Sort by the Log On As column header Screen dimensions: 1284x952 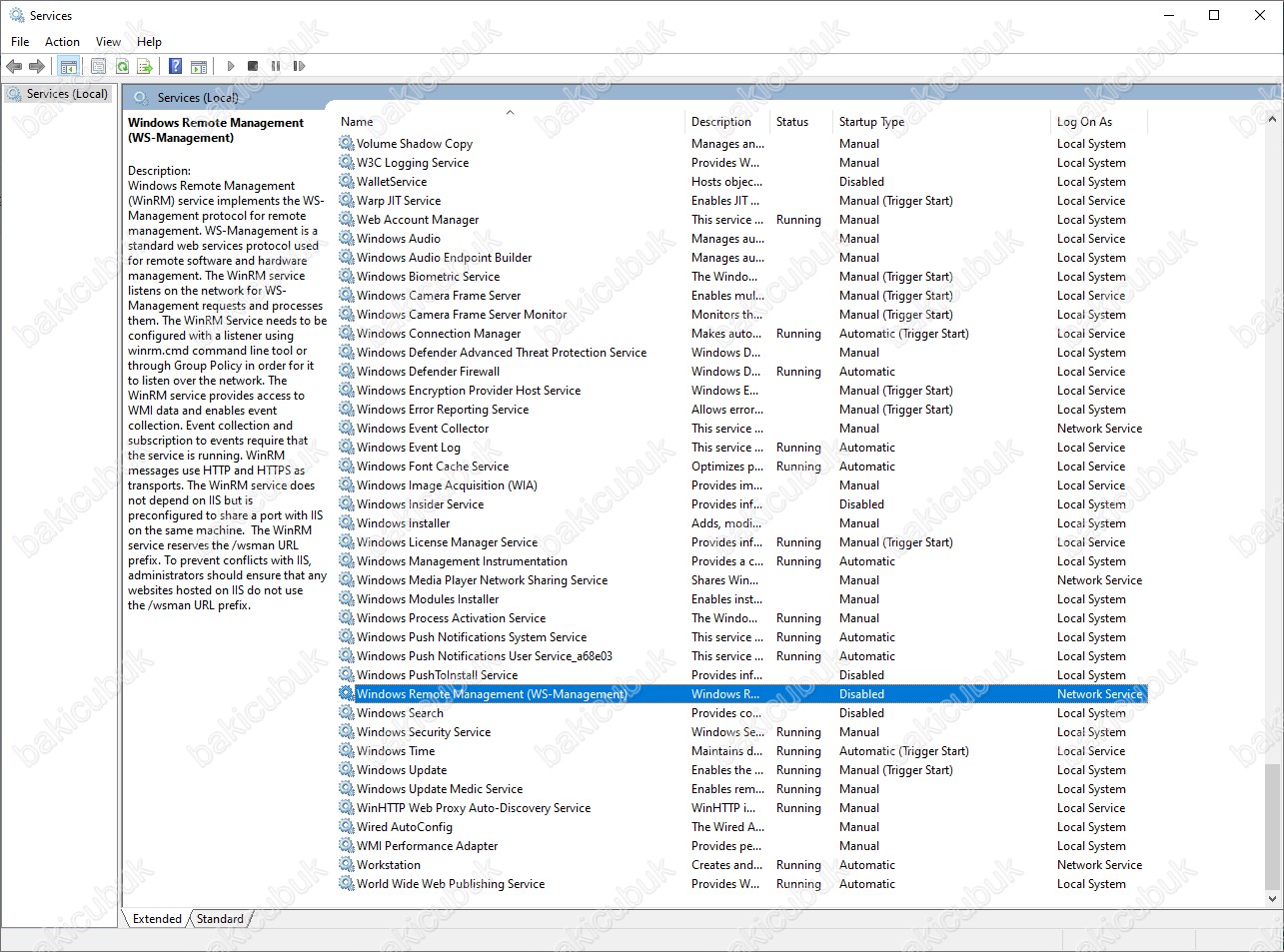tap(1099, 122)
